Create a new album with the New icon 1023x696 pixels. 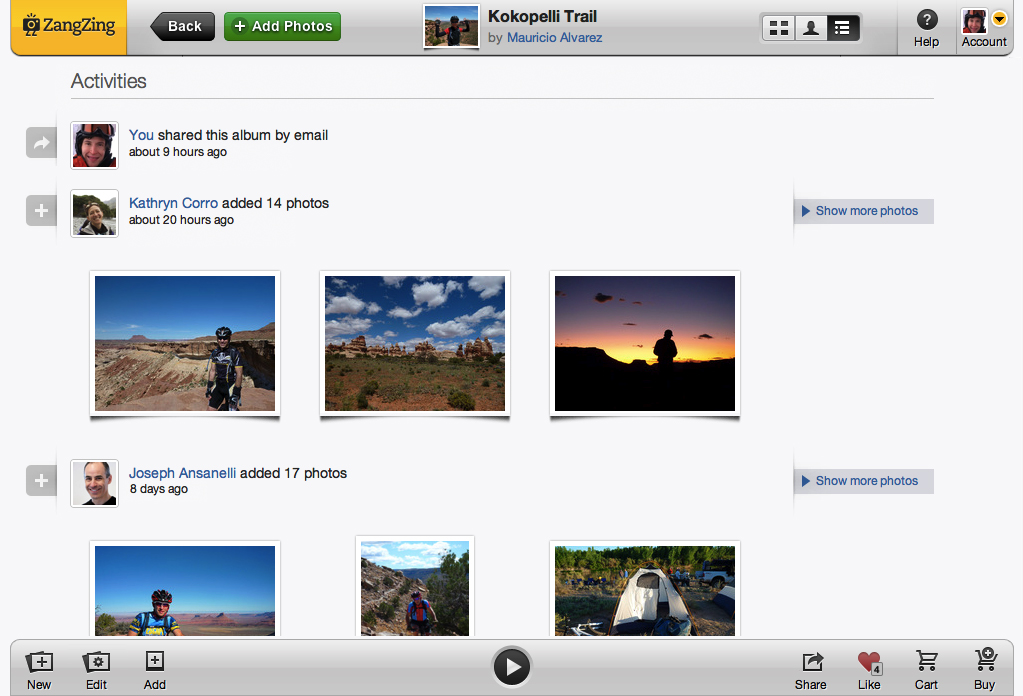coord(39,662)
